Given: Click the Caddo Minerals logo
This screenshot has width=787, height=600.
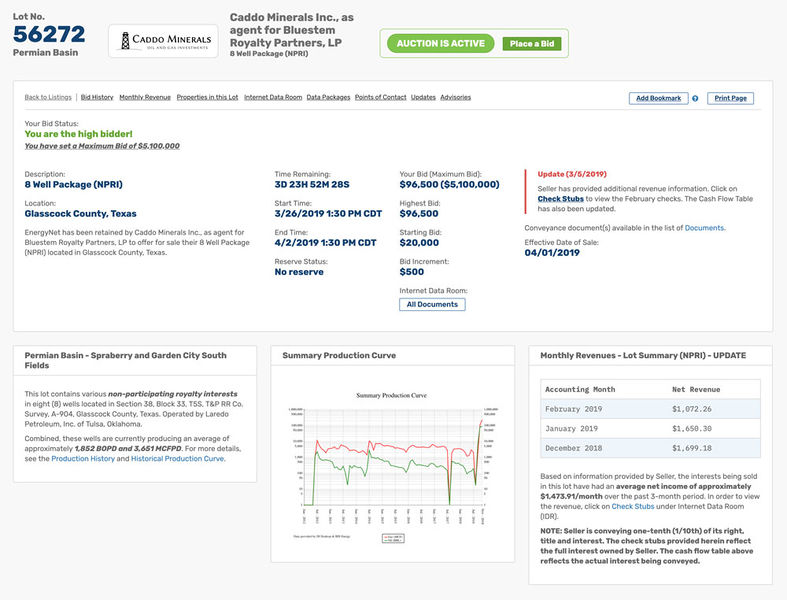Looking at the screenshot, I should click(163, 41).
